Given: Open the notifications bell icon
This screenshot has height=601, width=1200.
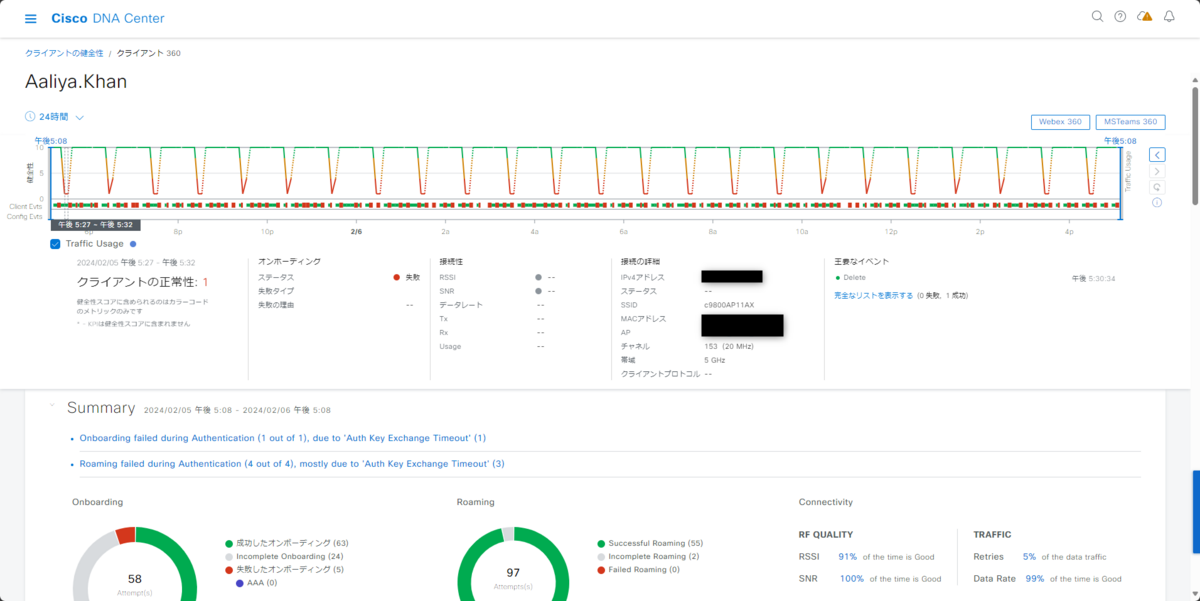Looking at the screenshot, I should 1169,17.
